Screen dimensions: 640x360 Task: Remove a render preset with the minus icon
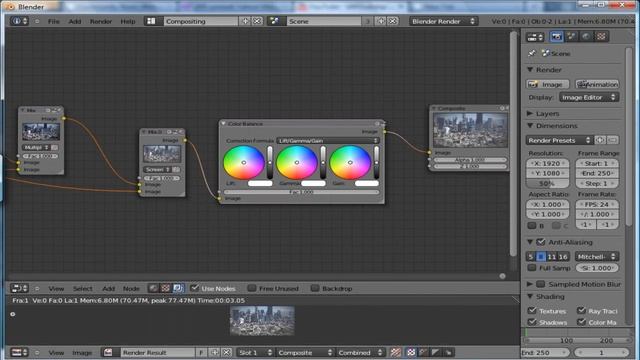(x=612, y=140)
